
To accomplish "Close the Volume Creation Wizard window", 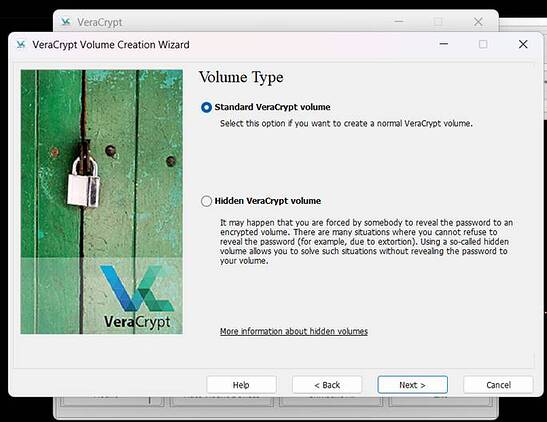I will (x=523, y=44).
